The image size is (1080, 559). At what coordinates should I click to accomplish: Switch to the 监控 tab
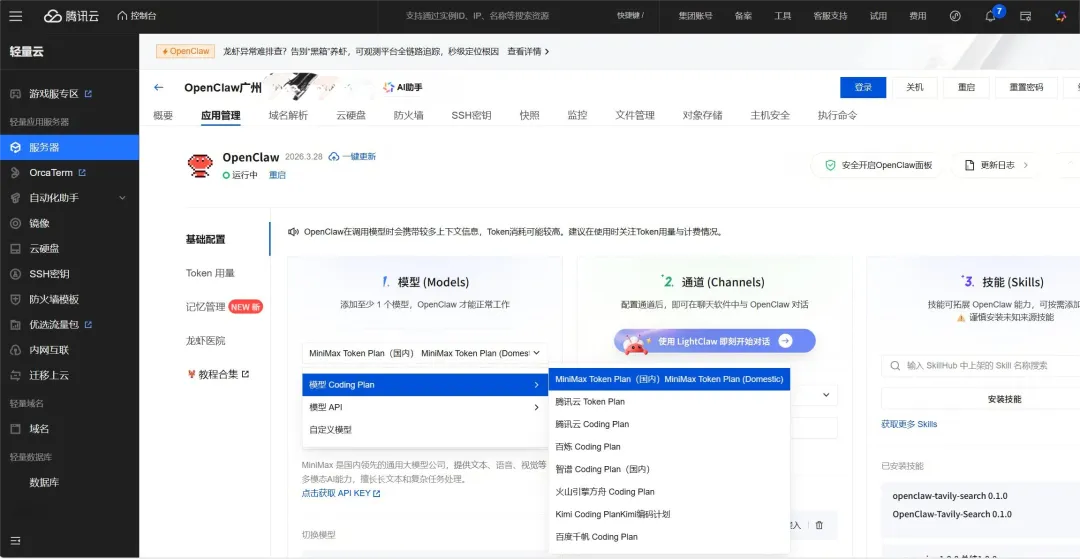pos(577,116)
